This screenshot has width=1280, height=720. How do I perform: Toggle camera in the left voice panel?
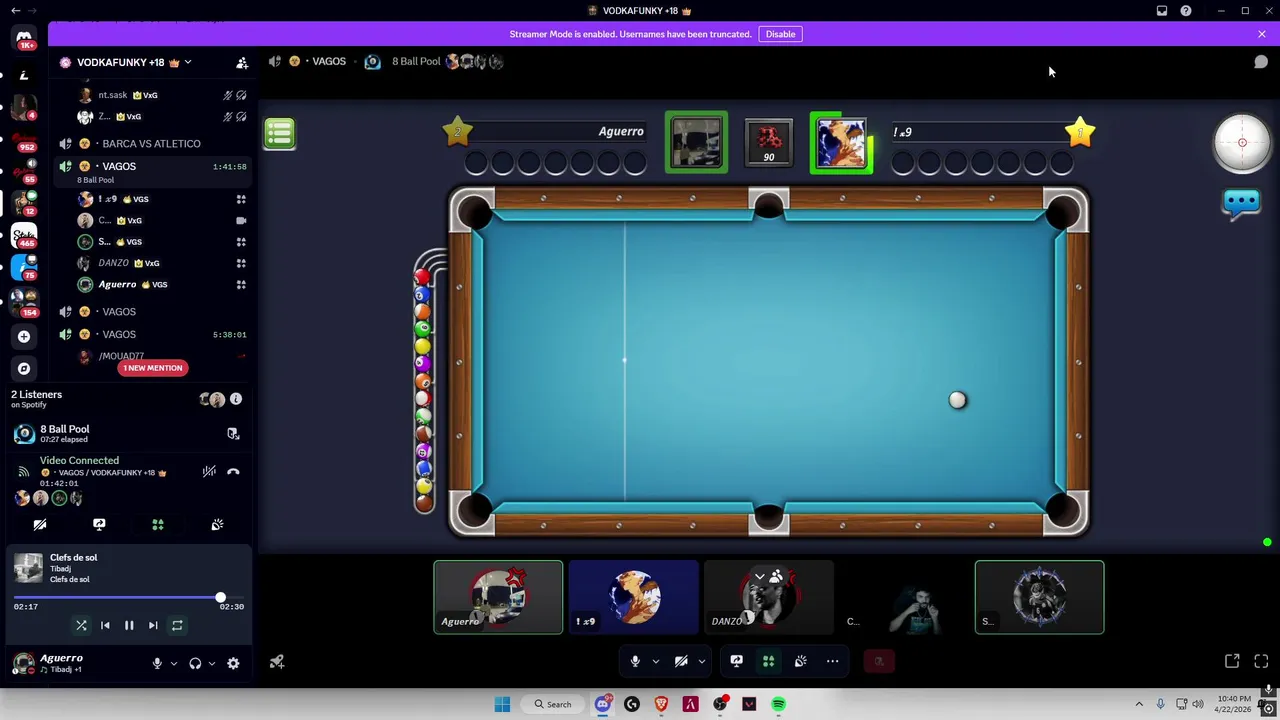pyautogui.click(x=40, y=524)
